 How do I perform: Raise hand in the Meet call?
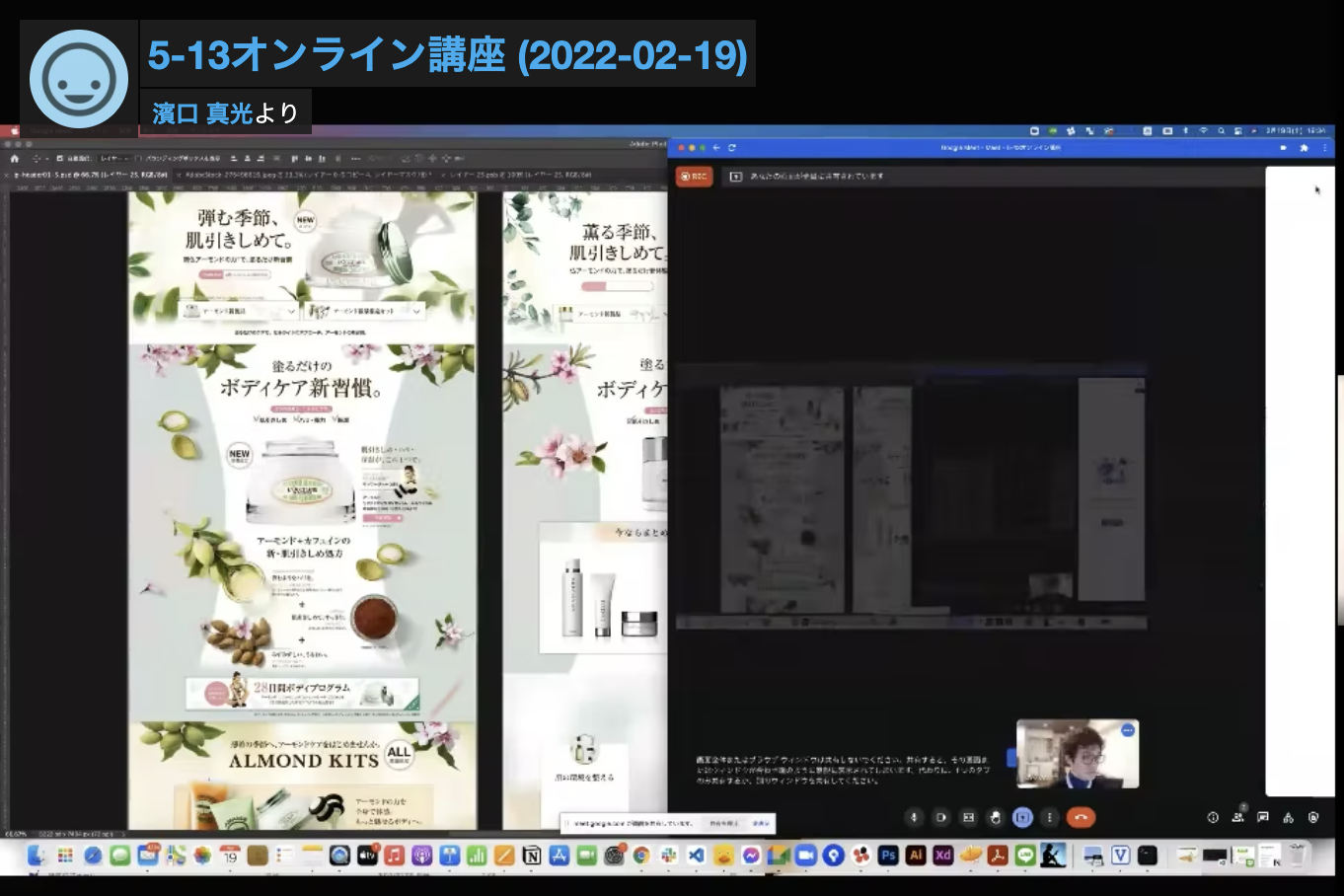coord(995,817)
